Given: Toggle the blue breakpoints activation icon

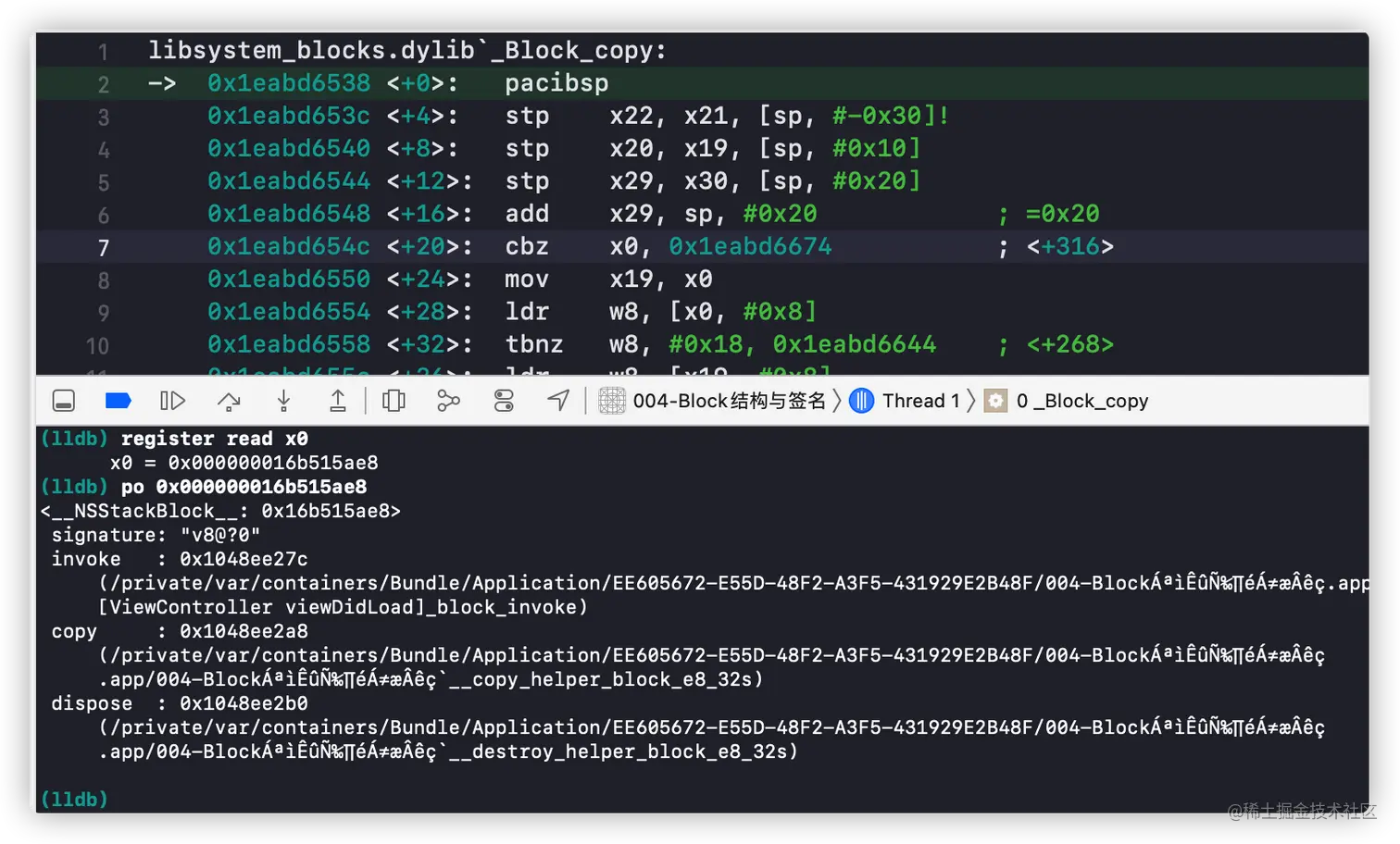Looking at the screenshot, I should (x=118, y=401).
